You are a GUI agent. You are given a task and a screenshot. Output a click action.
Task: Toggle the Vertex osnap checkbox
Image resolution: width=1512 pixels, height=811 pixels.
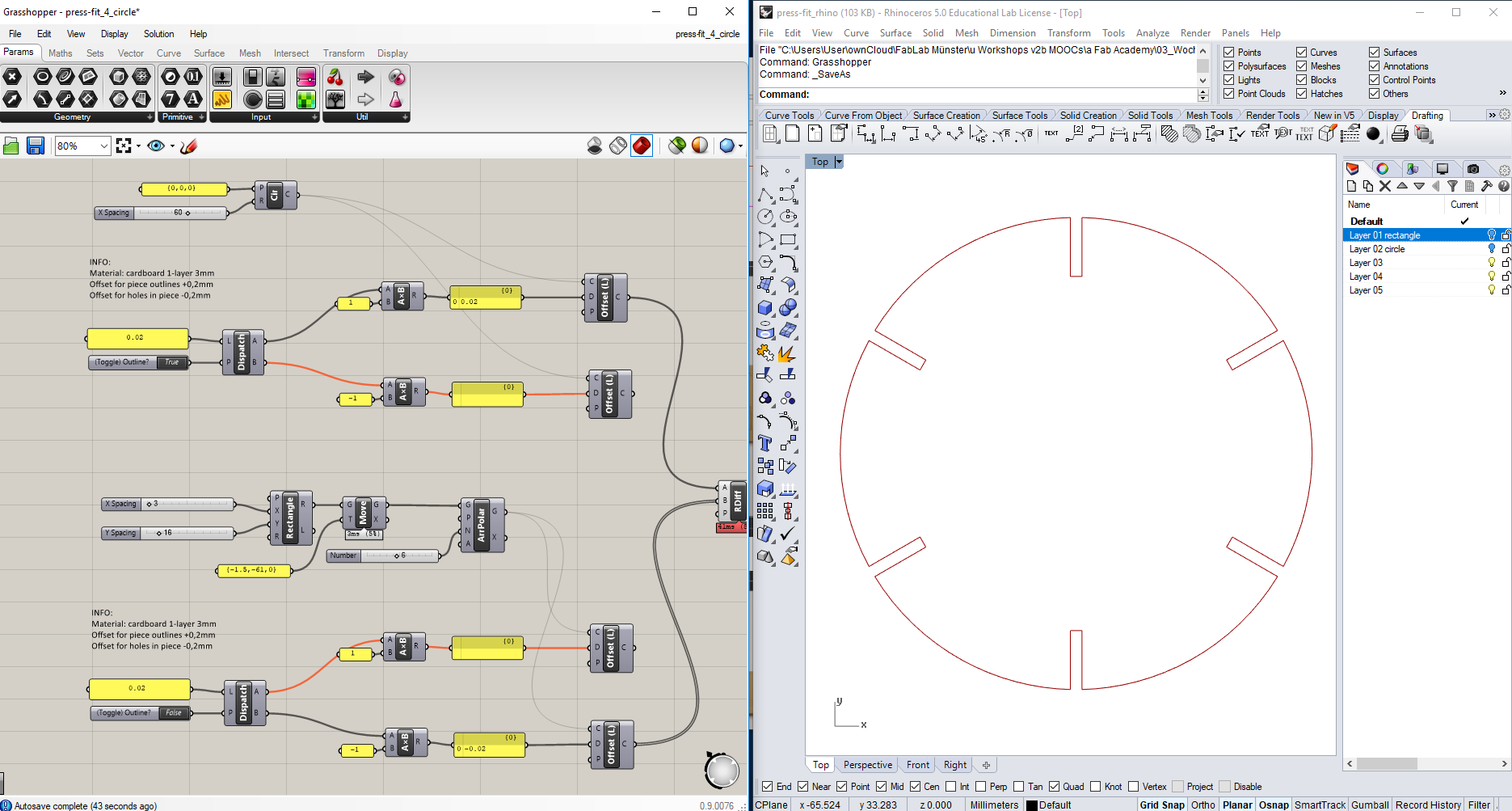coord(1133,787)
